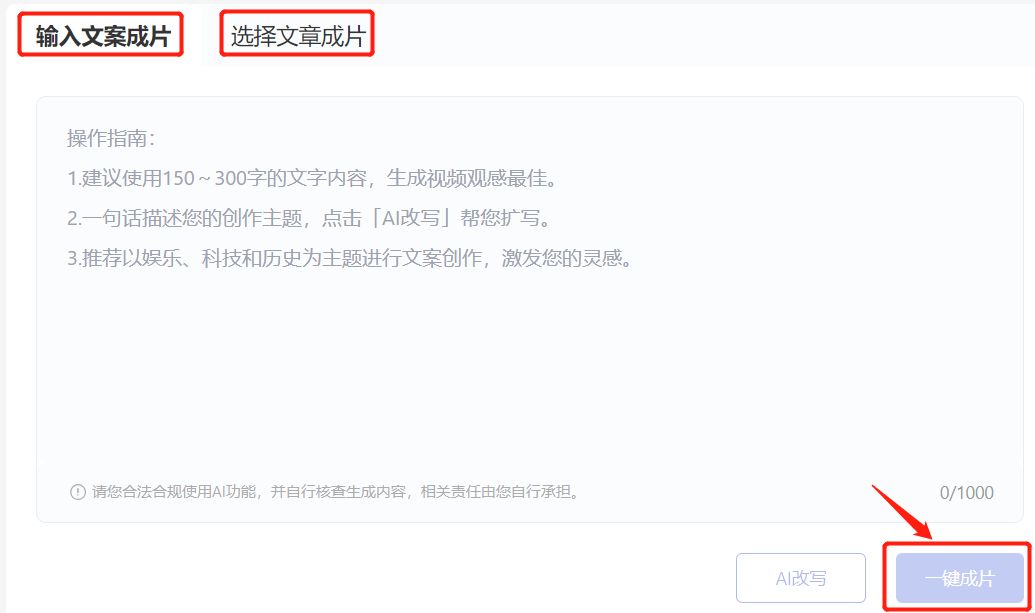The height and width of the screenshot is (613, 1035).
Task: Click the 相关责任由您自行承担 notice text
Action: 500,492
